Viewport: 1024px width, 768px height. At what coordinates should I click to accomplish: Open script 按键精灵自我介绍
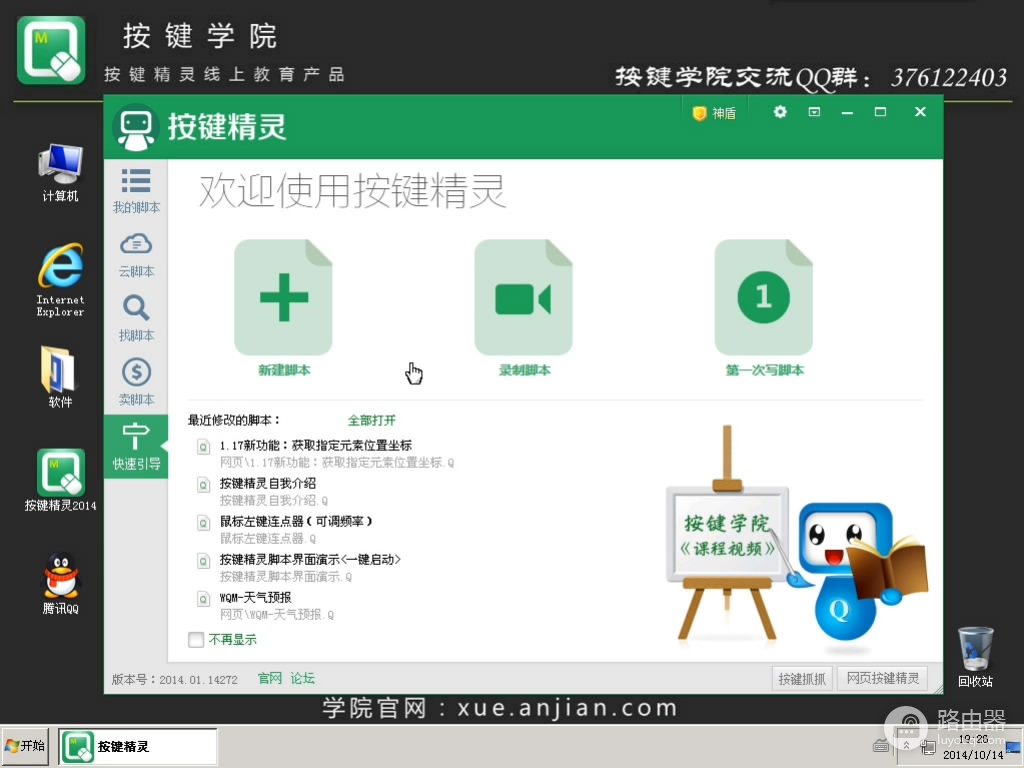(x=268, y=483)
